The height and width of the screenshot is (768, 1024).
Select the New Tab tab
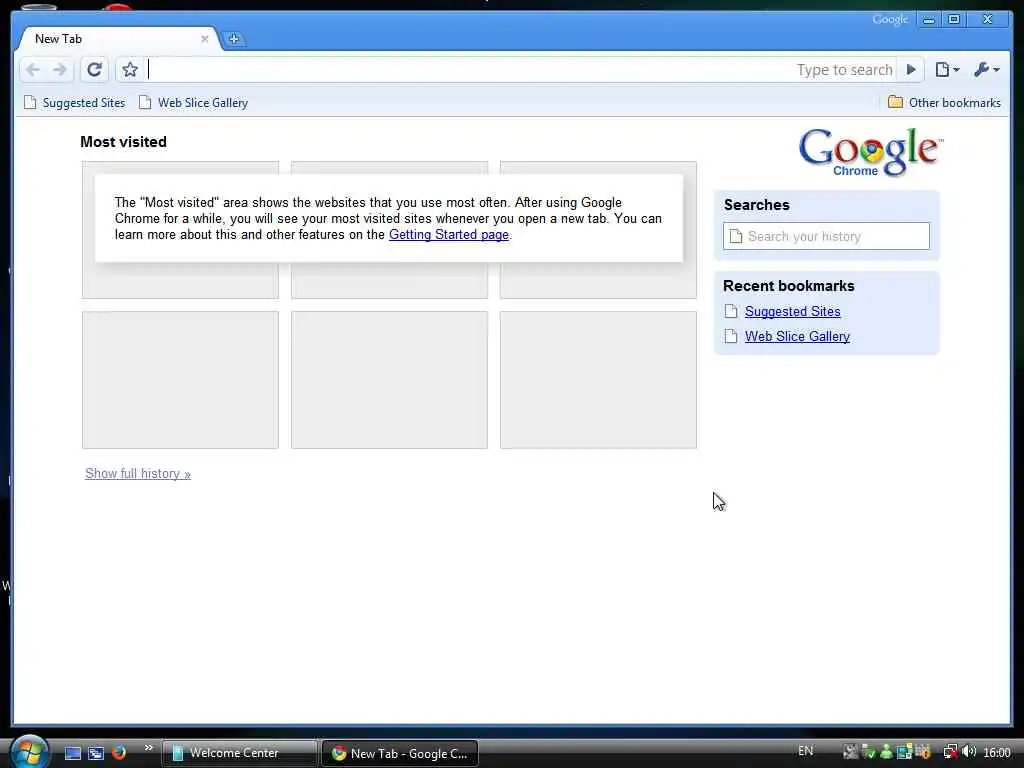tap(118, 39)
